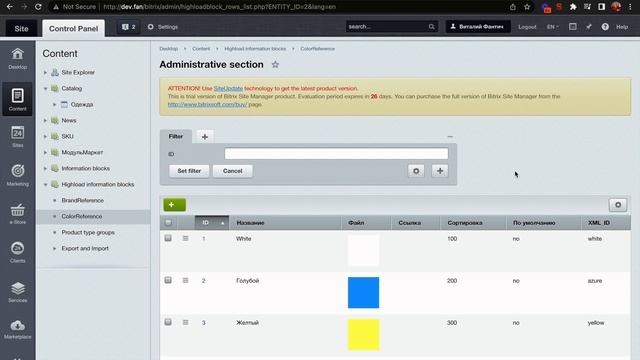Expand the News tree node
The height and width of the screenshot is (360, 640).
(45, 120)
